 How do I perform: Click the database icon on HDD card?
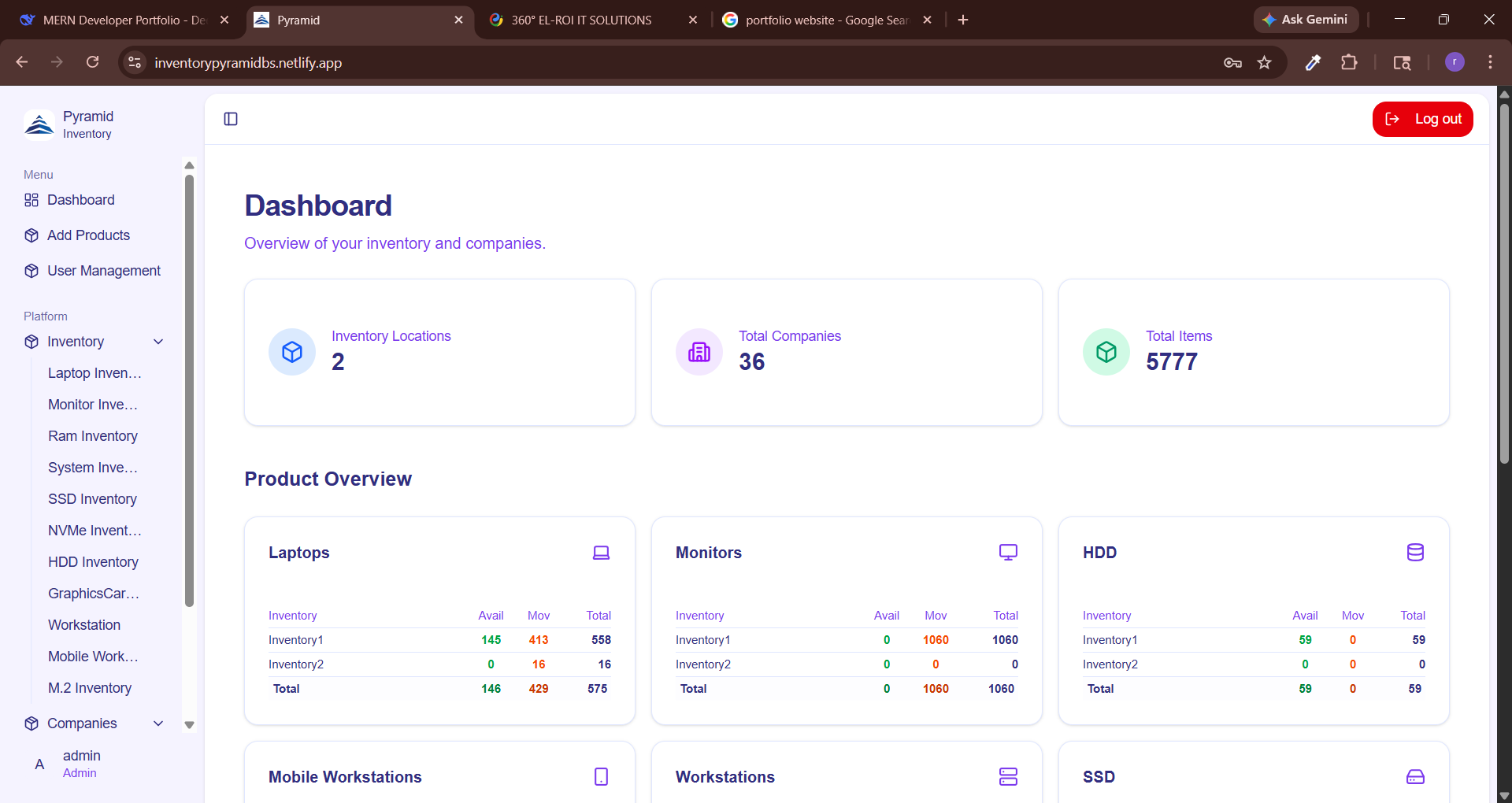coord(1415,553)
